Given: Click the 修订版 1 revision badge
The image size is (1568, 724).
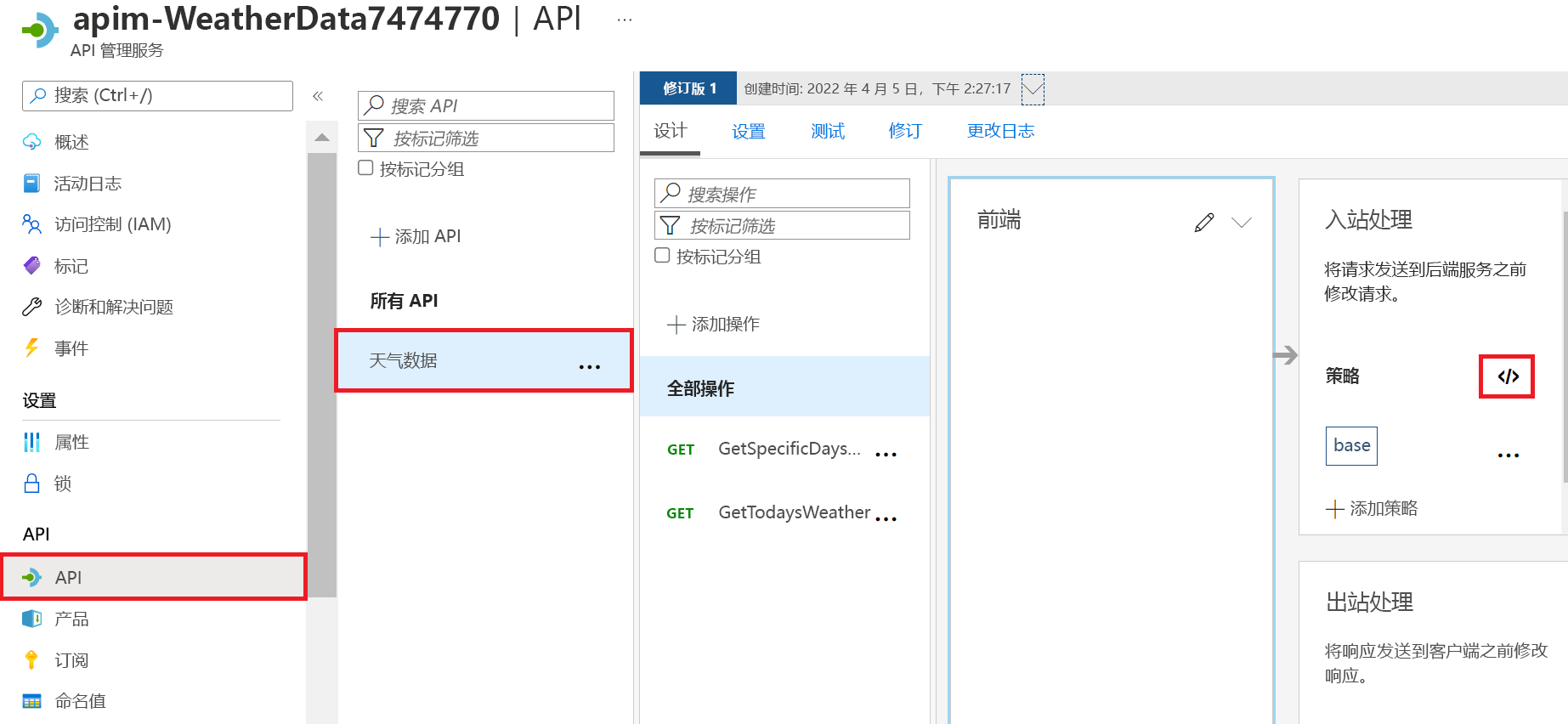Looking at the screenshot, I should 688,88.
